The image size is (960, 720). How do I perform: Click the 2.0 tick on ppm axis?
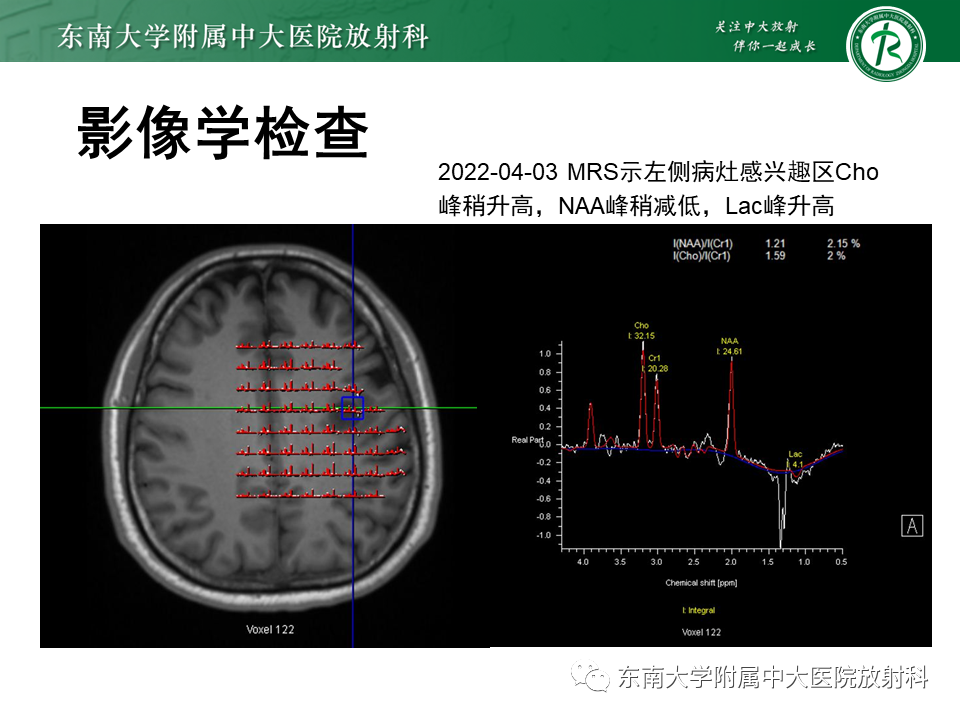(730, 562)
